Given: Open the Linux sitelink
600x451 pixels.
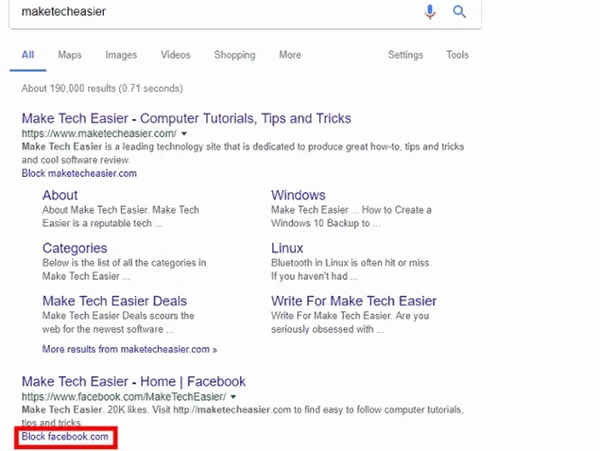Looking at the screenshot, I should click(287, 248).
